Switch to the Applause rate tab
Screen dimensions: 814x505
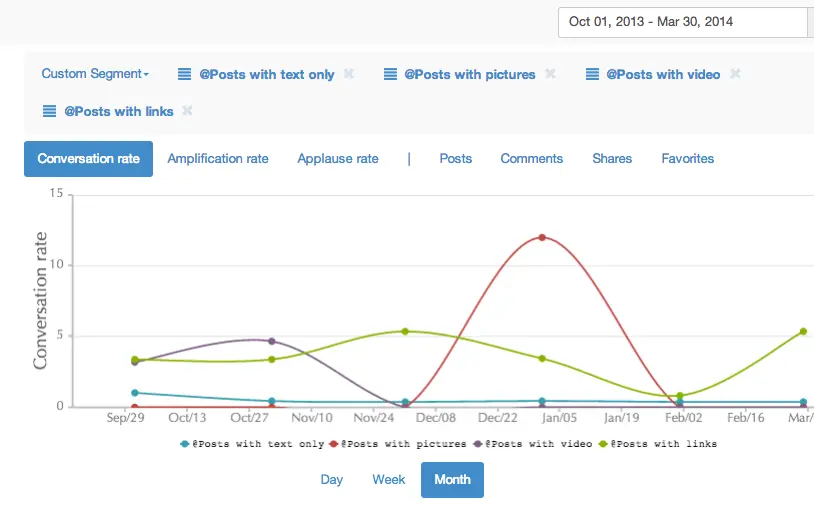tap(338, 158)
